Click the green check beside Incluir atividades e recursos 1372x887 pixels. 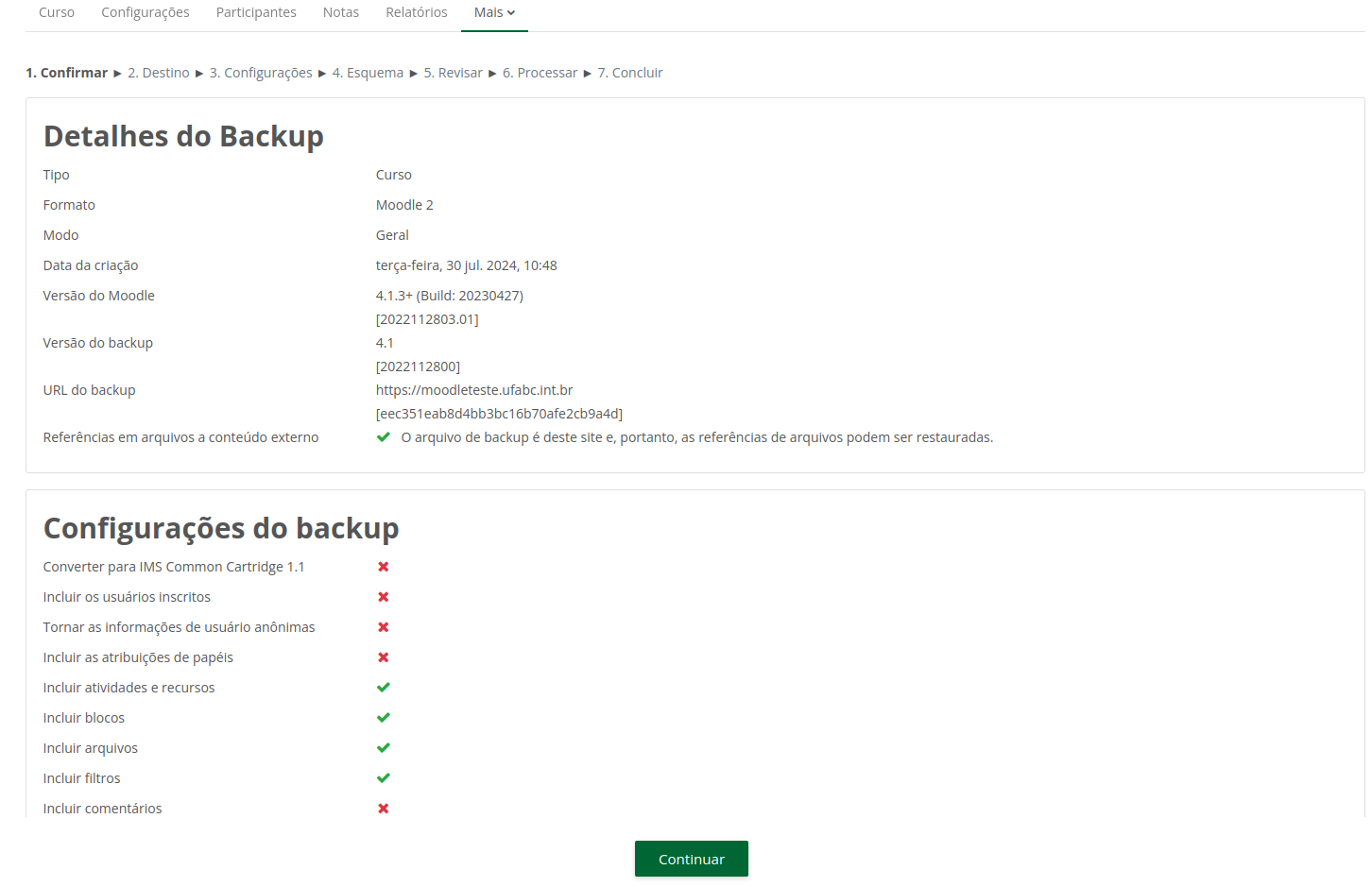point(383,687)
